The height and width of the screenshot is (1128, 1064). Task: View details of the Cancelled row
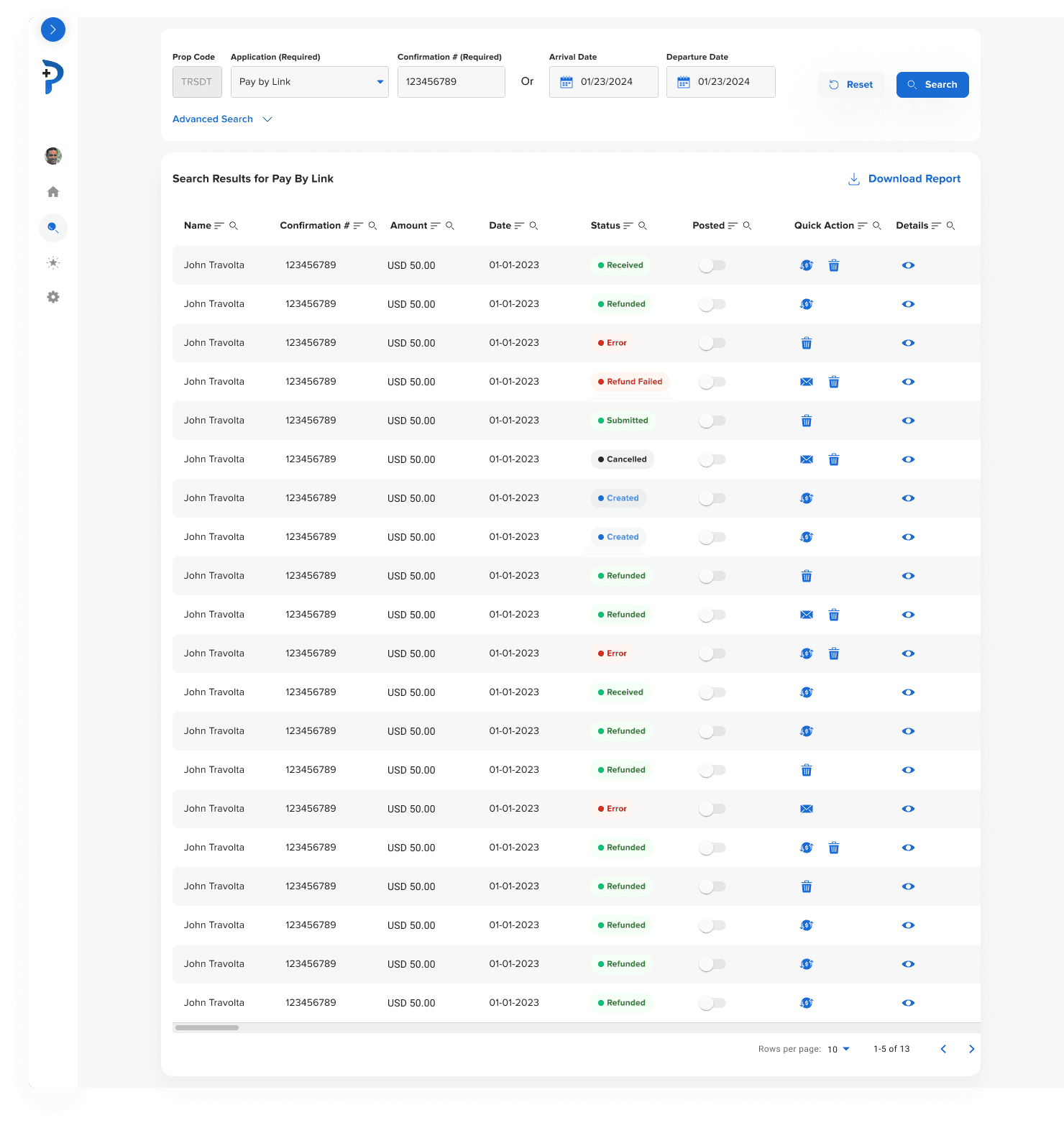point(909,459)
